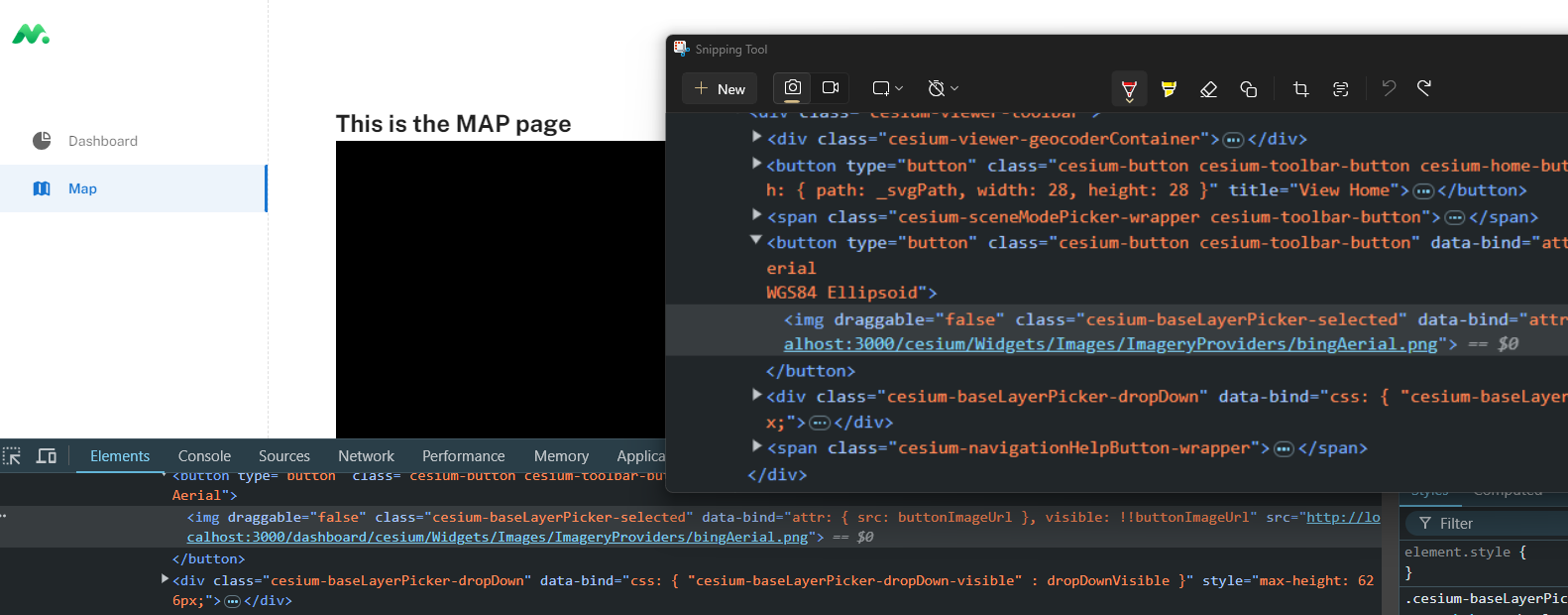Select the red Ballpoint pen tool
This screenshot has width=1568, height=615.
[1129, 89]
